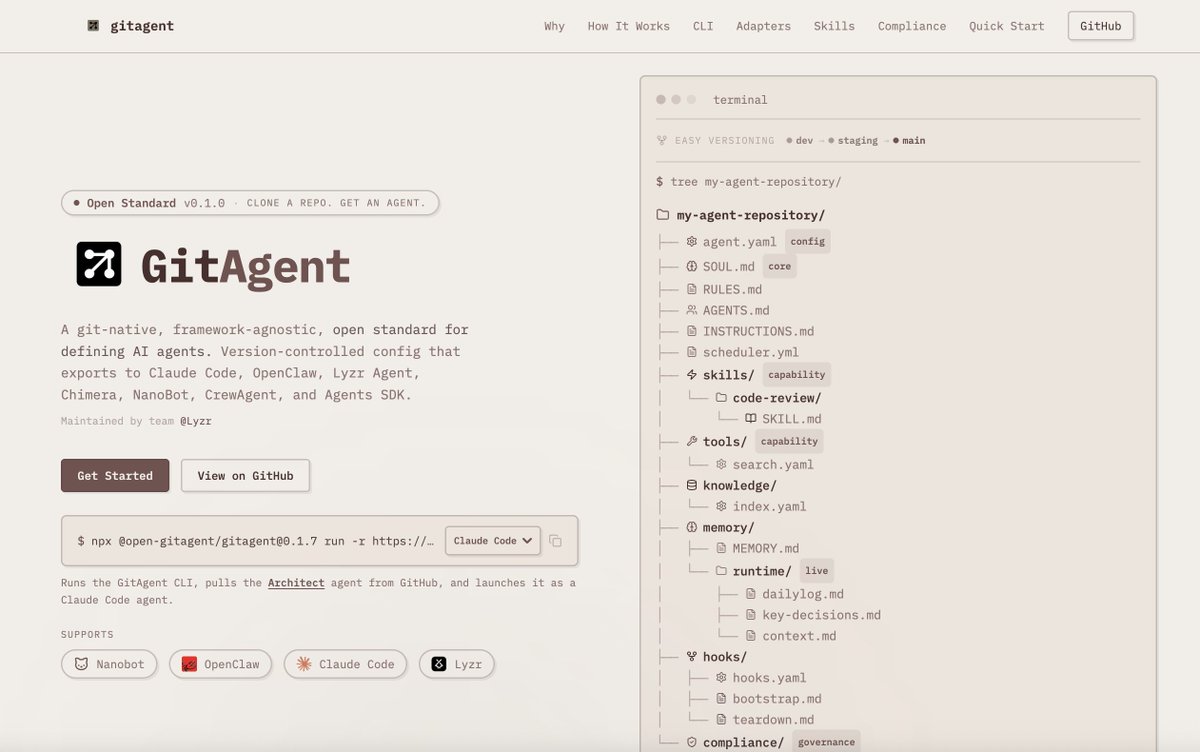Viewport: 1200px width, 752px height.
Task: Click the Lyzr black icon
Action: (438, 664)
